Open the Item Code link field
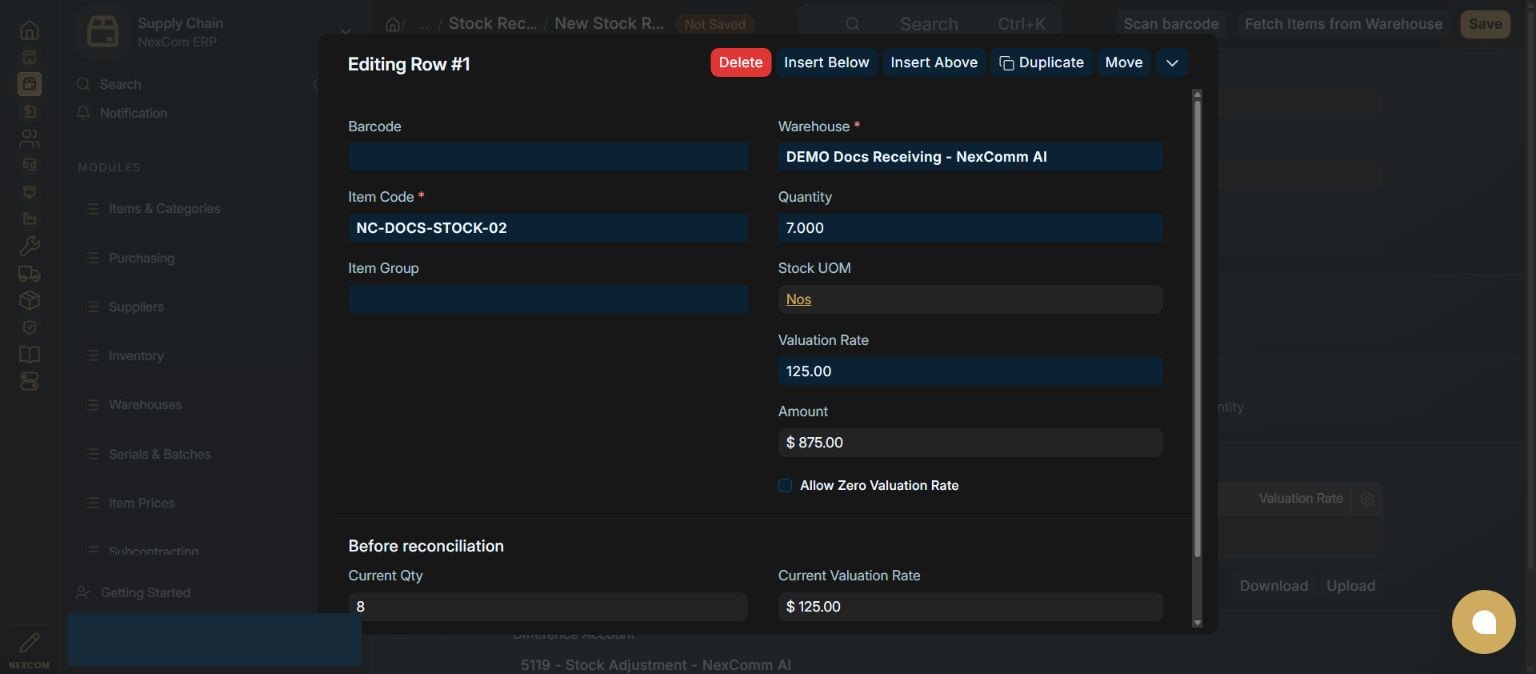The width and height of the screenshot is (1536, 674). (548, 228)
